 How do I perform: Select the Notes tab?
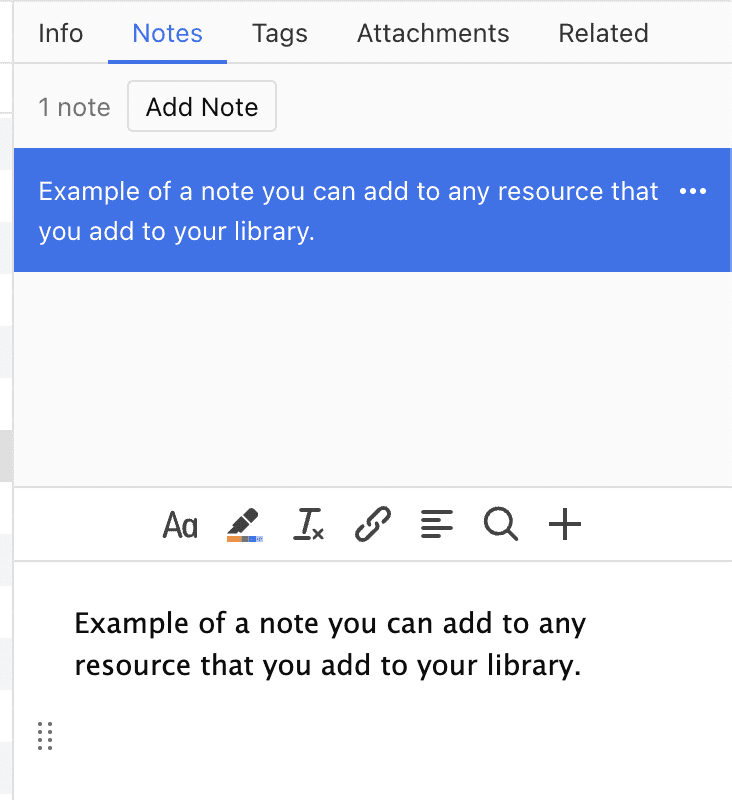click(167, 34)
